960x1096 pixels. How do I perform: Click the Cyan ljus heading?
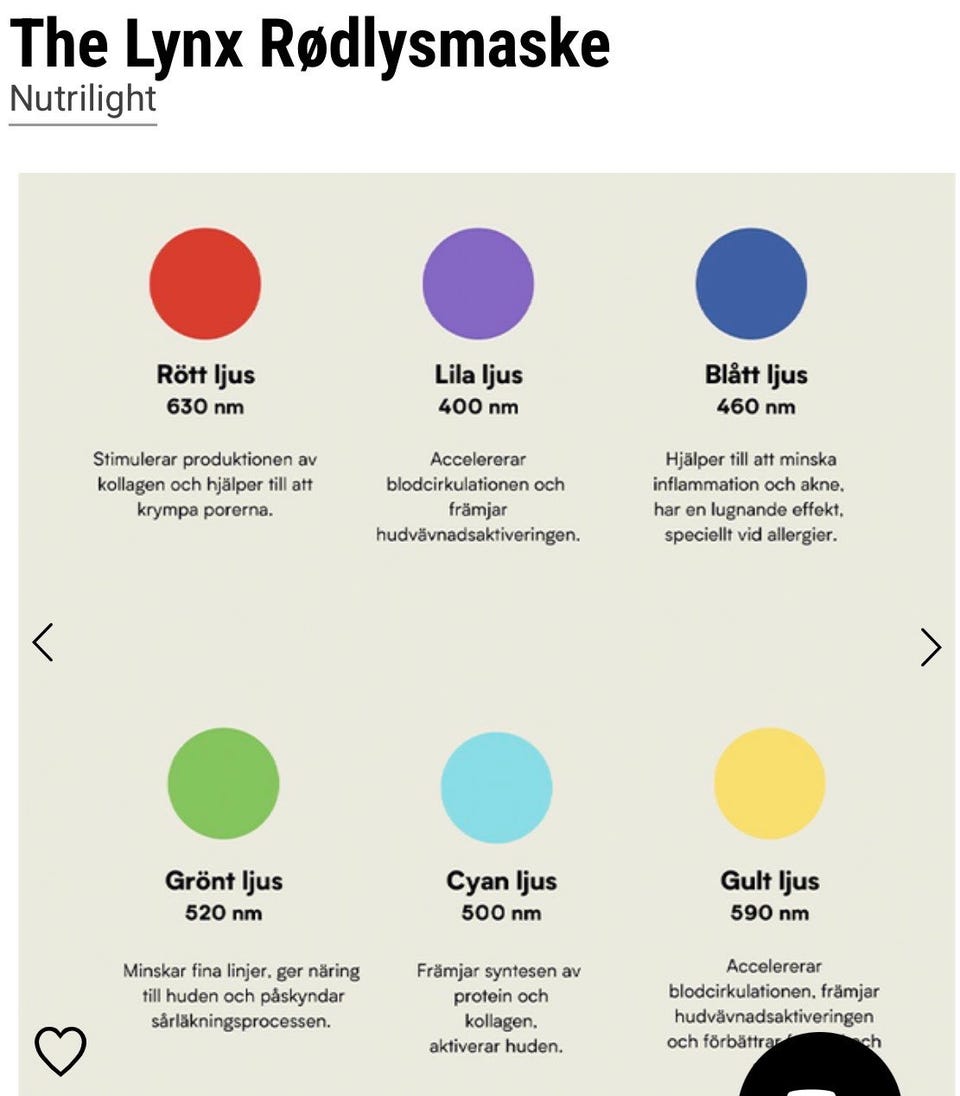pyautogui.click(x=501, y=881)
